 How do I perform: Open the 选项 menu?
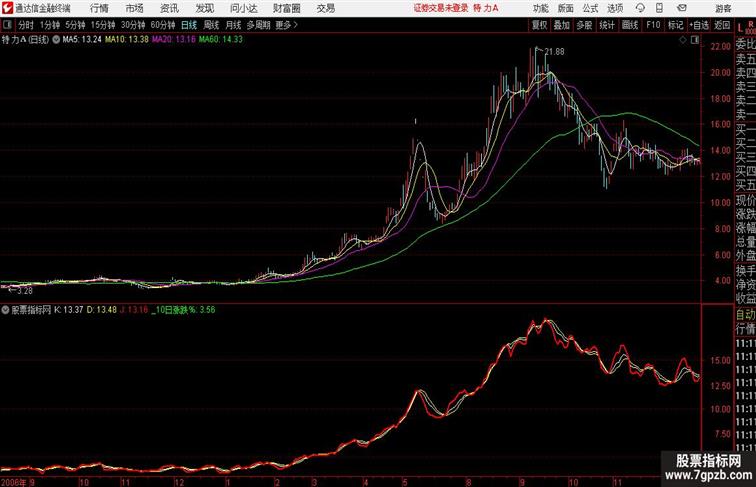click(x=615, y=8)
